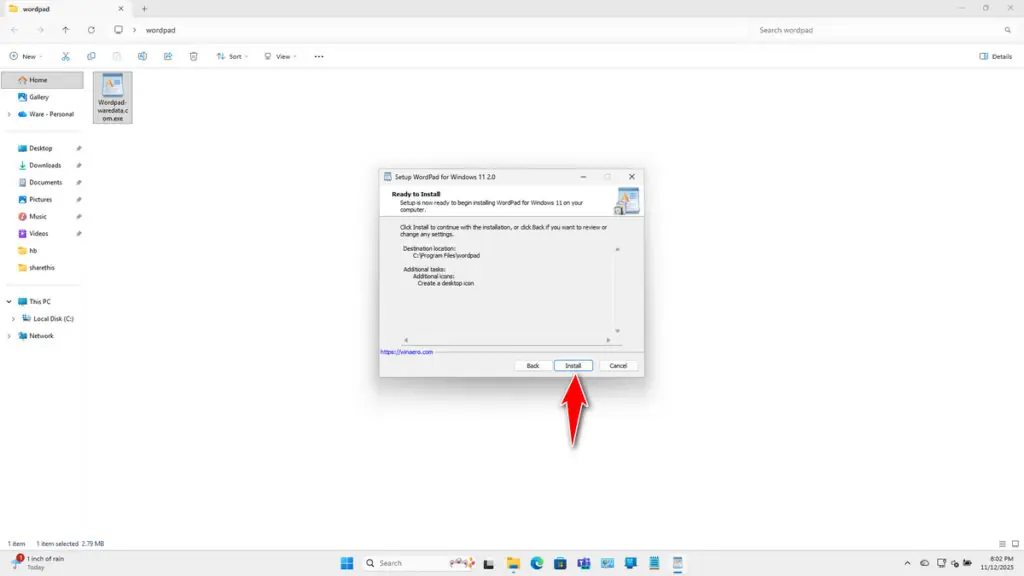The height and width of the screenshot is (576, 1024).
Task: Refresh the folder with the refresh icon
Action: point(92,31)
